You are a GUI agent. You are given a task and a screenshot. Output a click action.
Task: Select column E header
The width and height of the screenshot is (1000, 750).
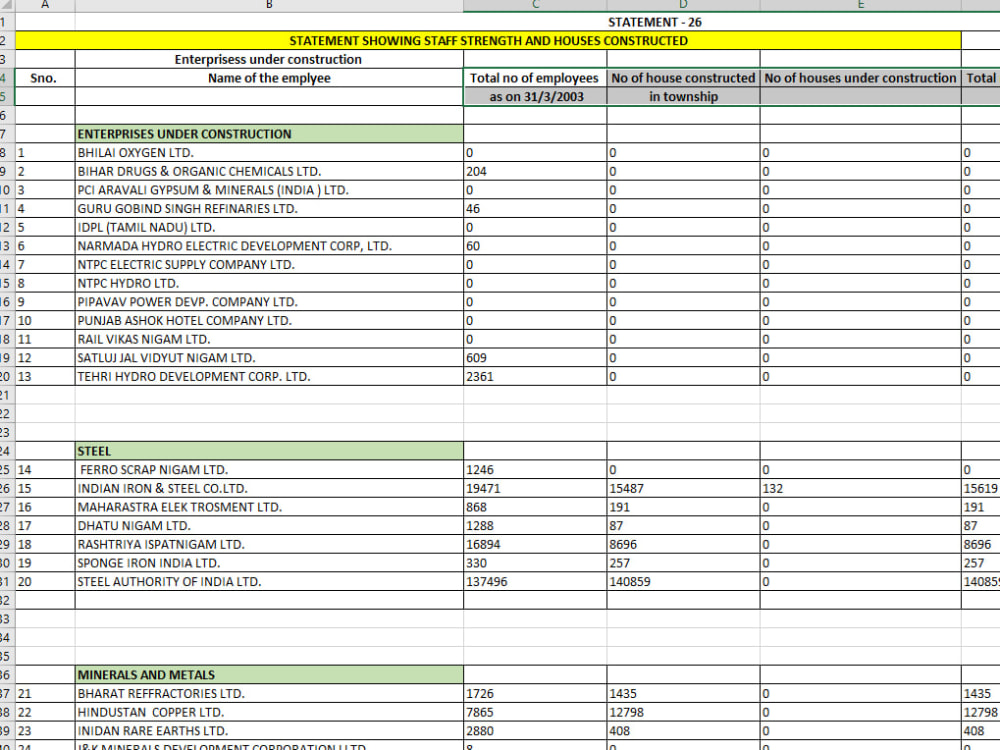tap(860, 5)
